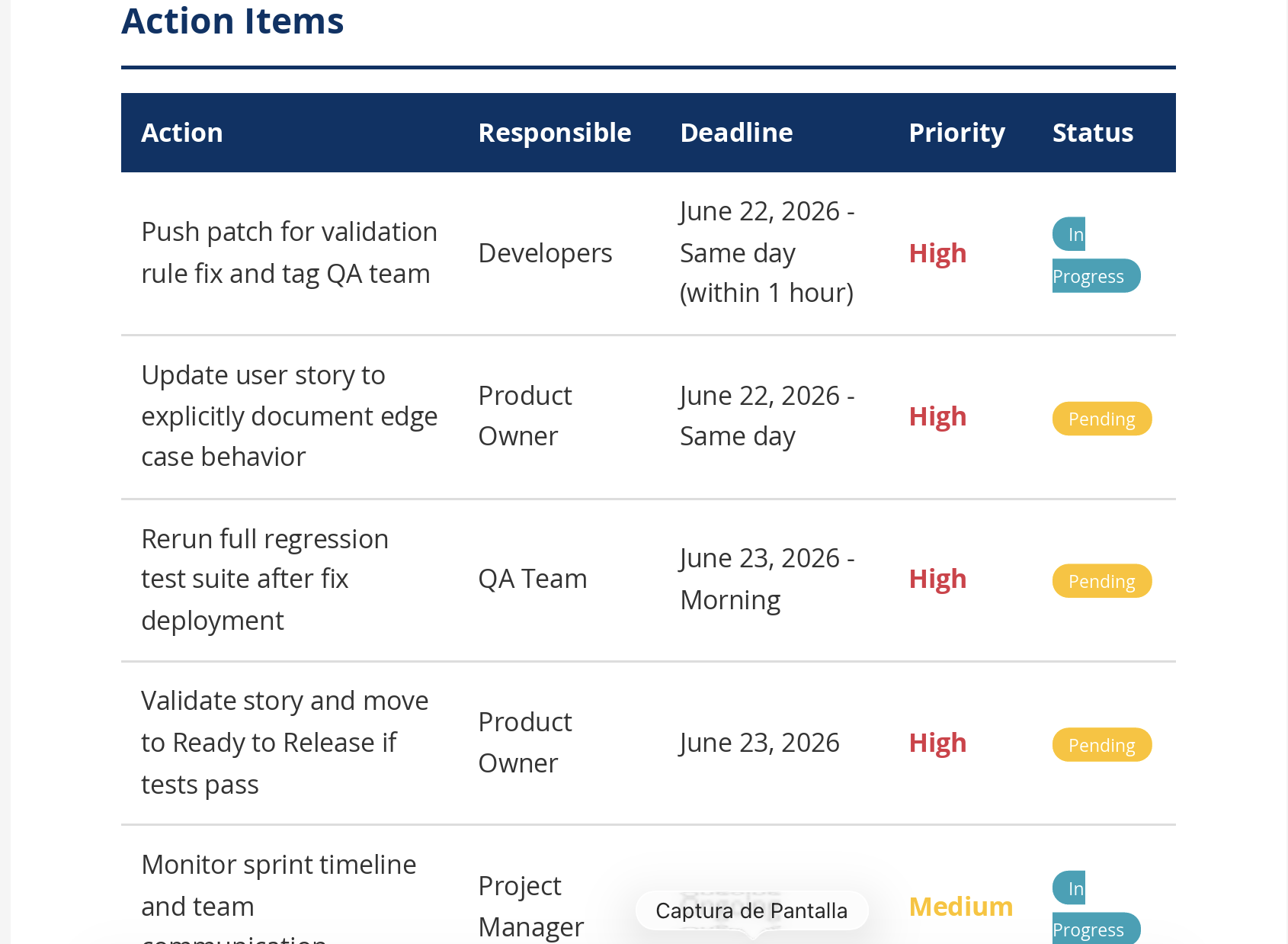Click the Action column header
The image size is (1288, 944).
182,133
